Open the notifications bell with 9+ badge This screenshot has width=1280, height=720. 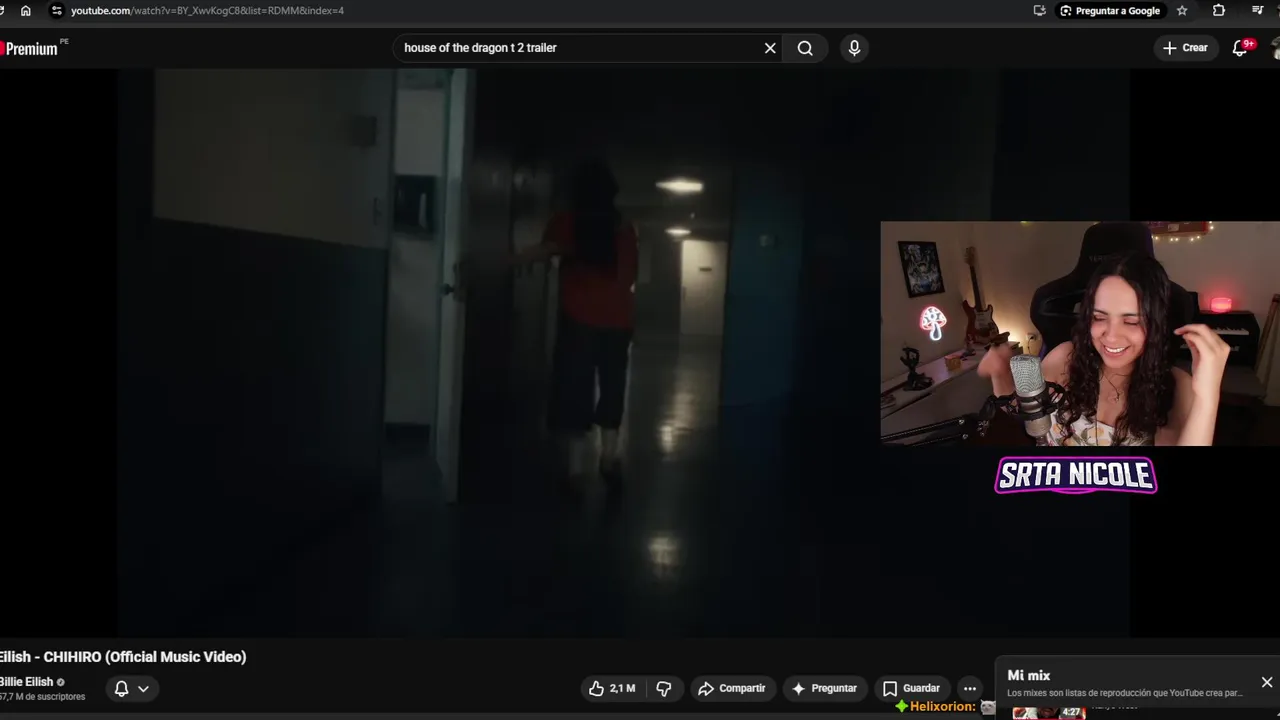tap(1240, 48)
